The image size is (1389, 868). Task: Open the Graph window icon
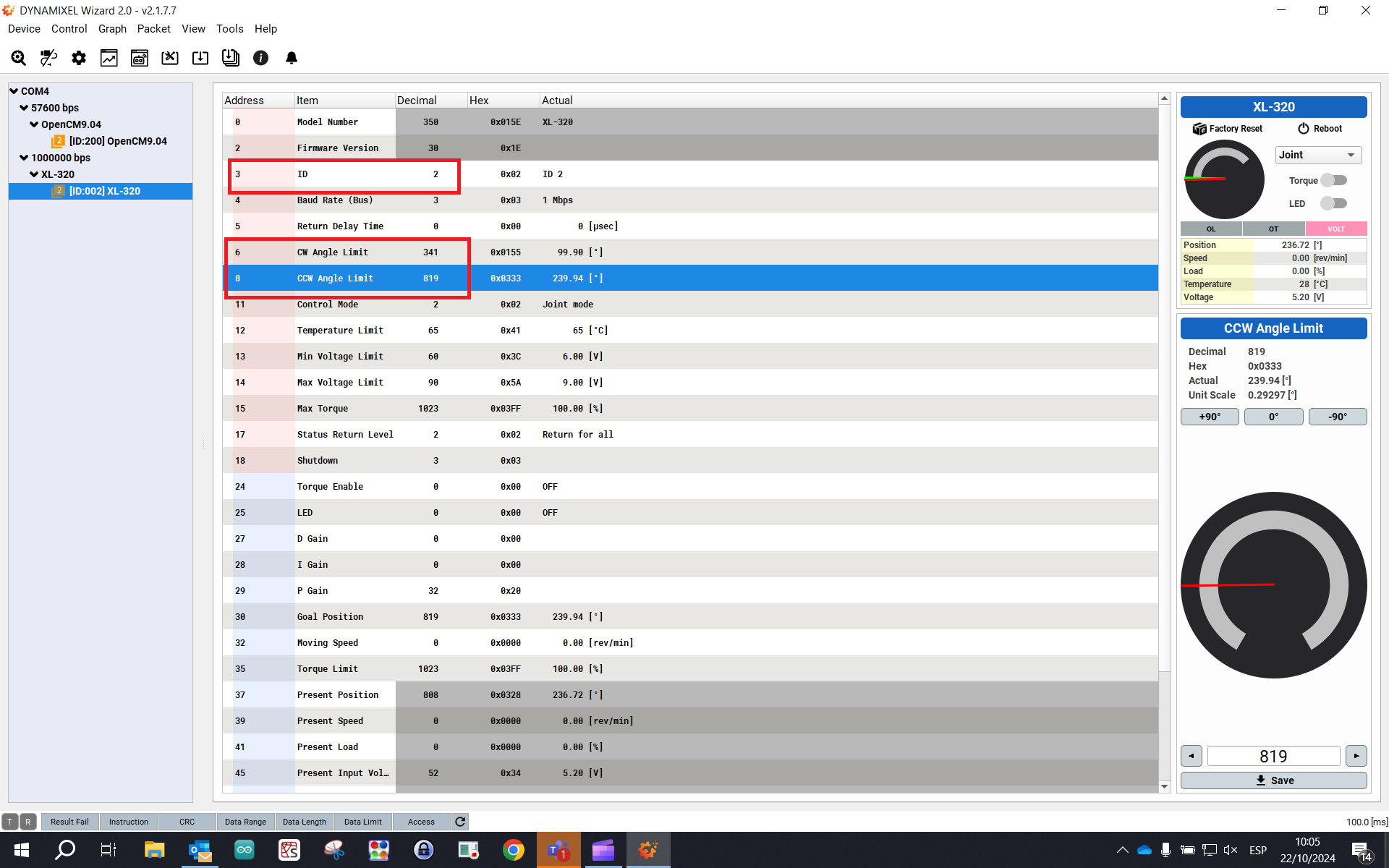(109, 58)
